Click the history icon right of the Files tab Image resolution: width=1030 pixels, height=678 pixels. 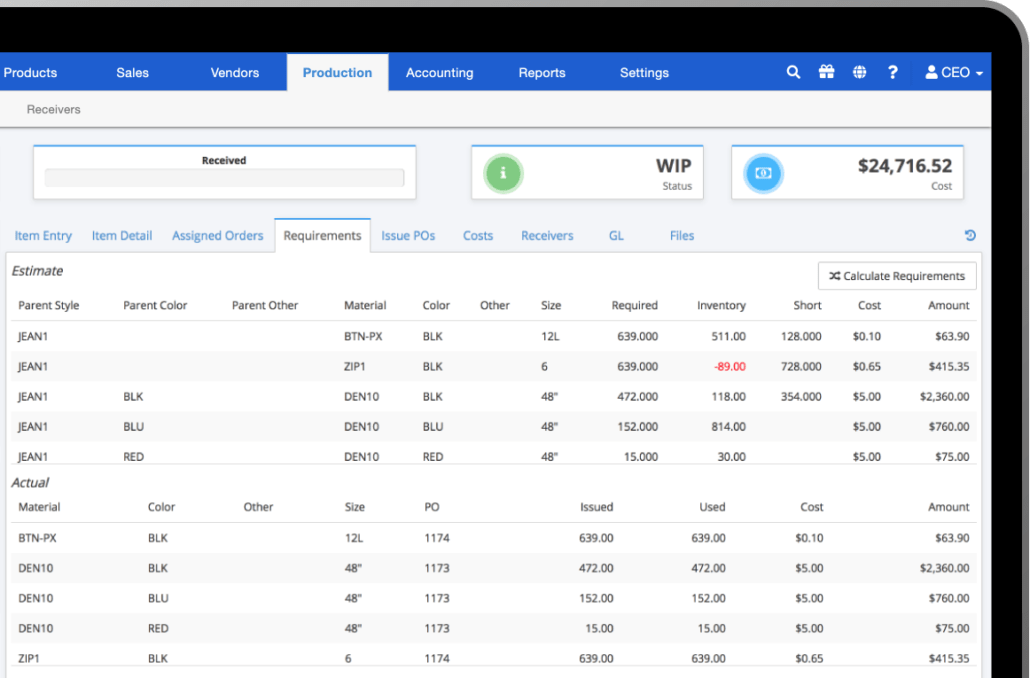pyautogui.click(x=968, y=235)
